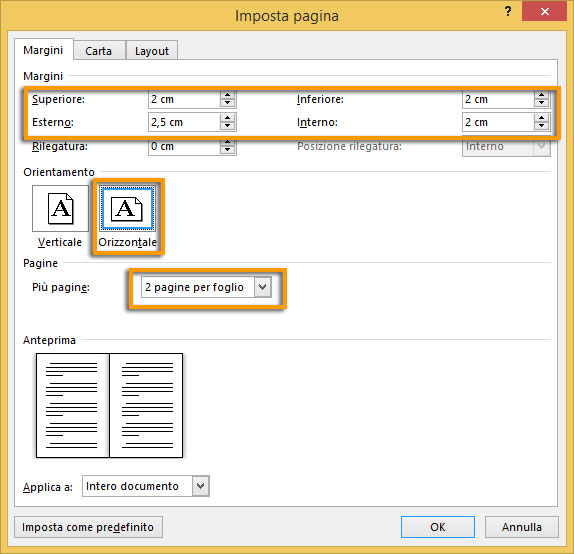Open the Più pagine dropdown
574x554 pixels.
(x=262, y=287)
